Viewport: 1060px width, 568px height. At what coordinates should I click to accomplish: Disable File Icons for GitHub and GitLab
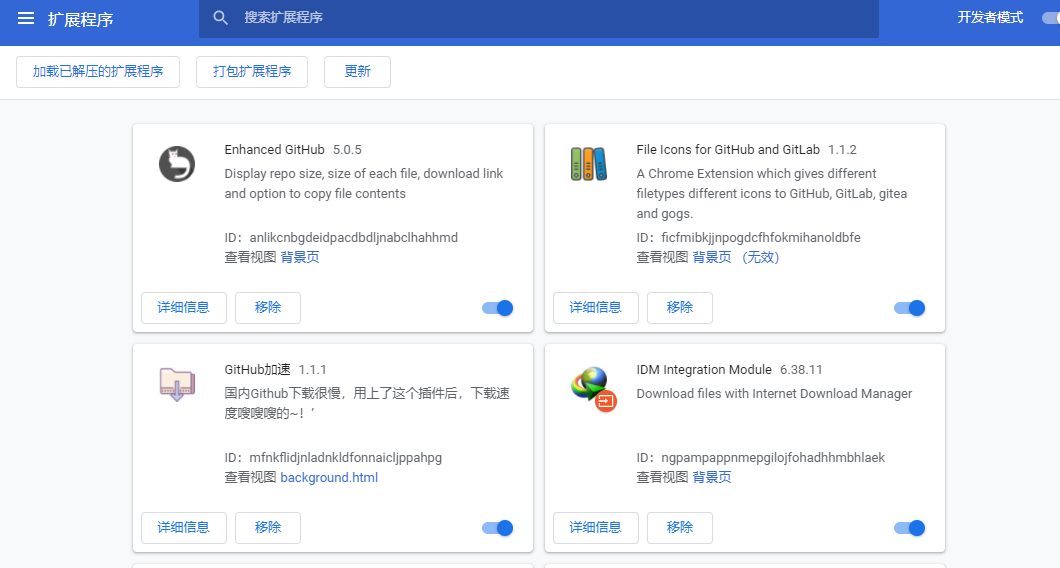909,308
